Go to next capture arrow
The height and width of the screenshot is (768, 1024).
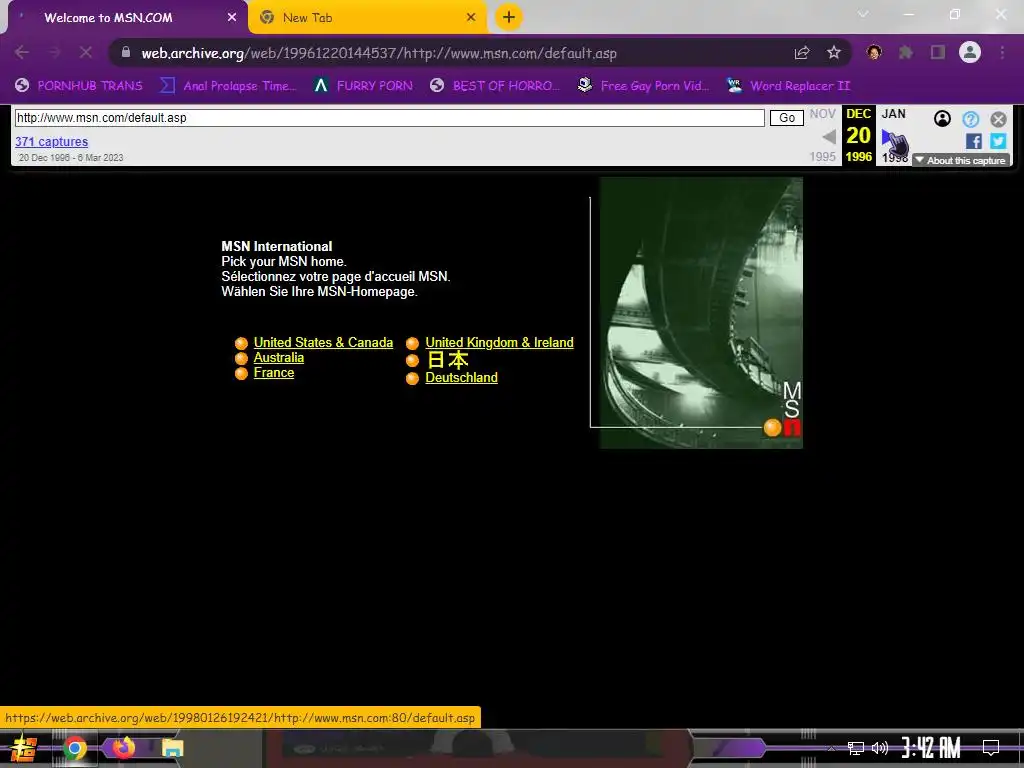coord(889,137)
